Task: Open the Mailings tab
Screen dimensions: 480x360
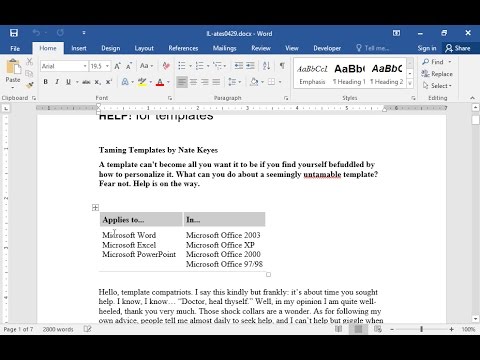Action: 224,48
